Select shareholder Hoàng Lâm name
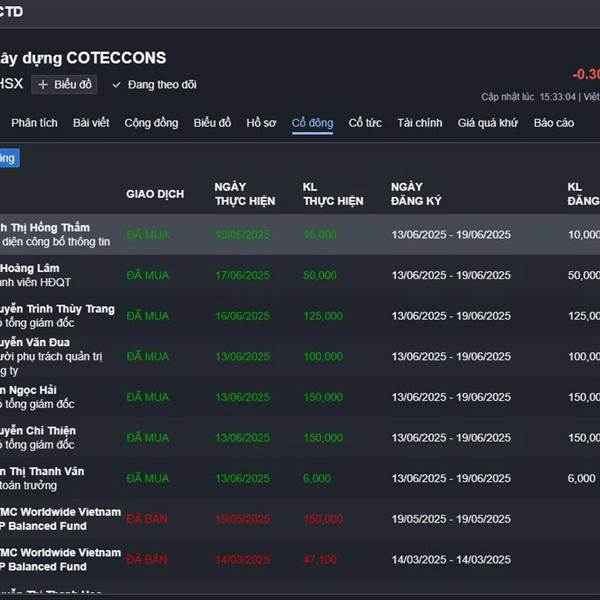 (x=30, y=268)
